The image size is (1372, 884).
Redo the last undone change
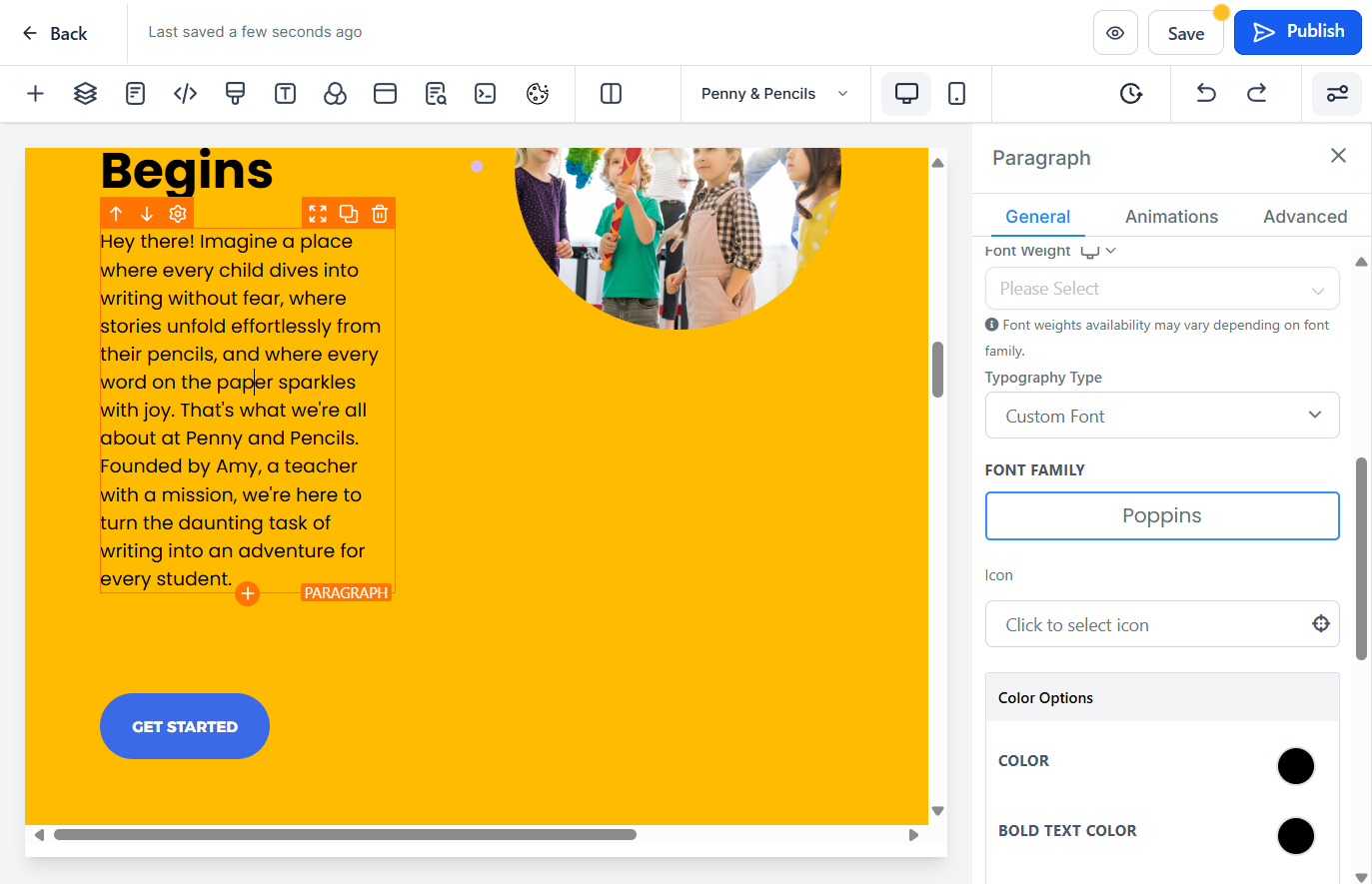click(1256, 94)
